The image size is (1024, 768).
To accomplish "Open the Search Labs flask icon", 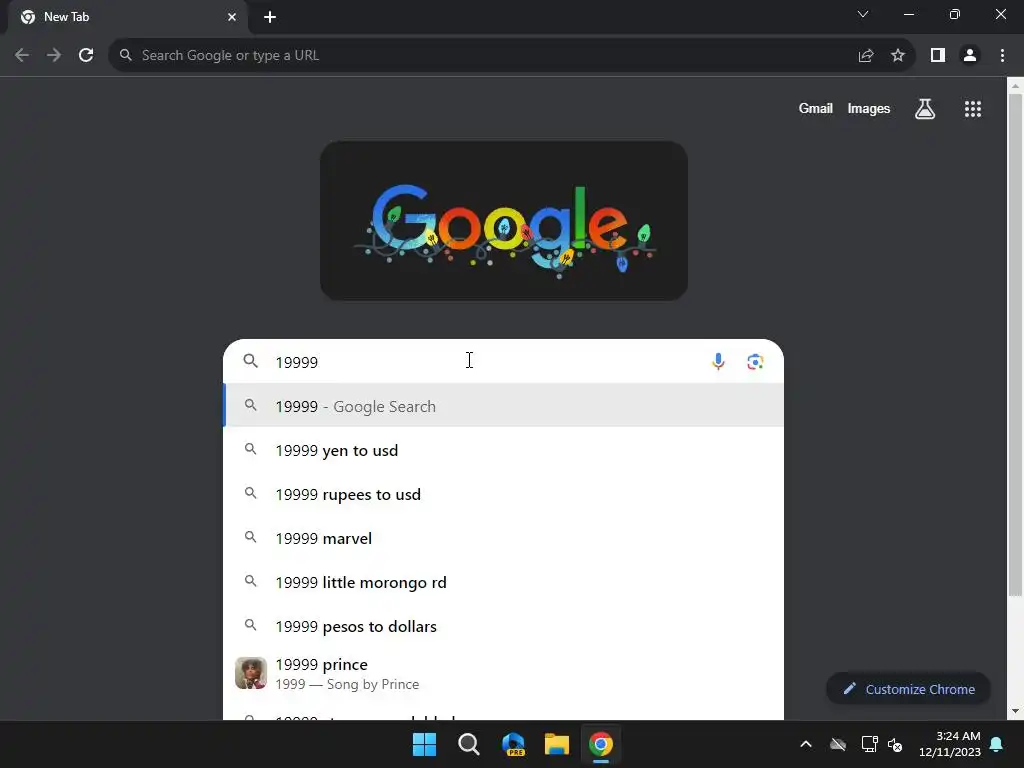I will [x=925, y=109].
